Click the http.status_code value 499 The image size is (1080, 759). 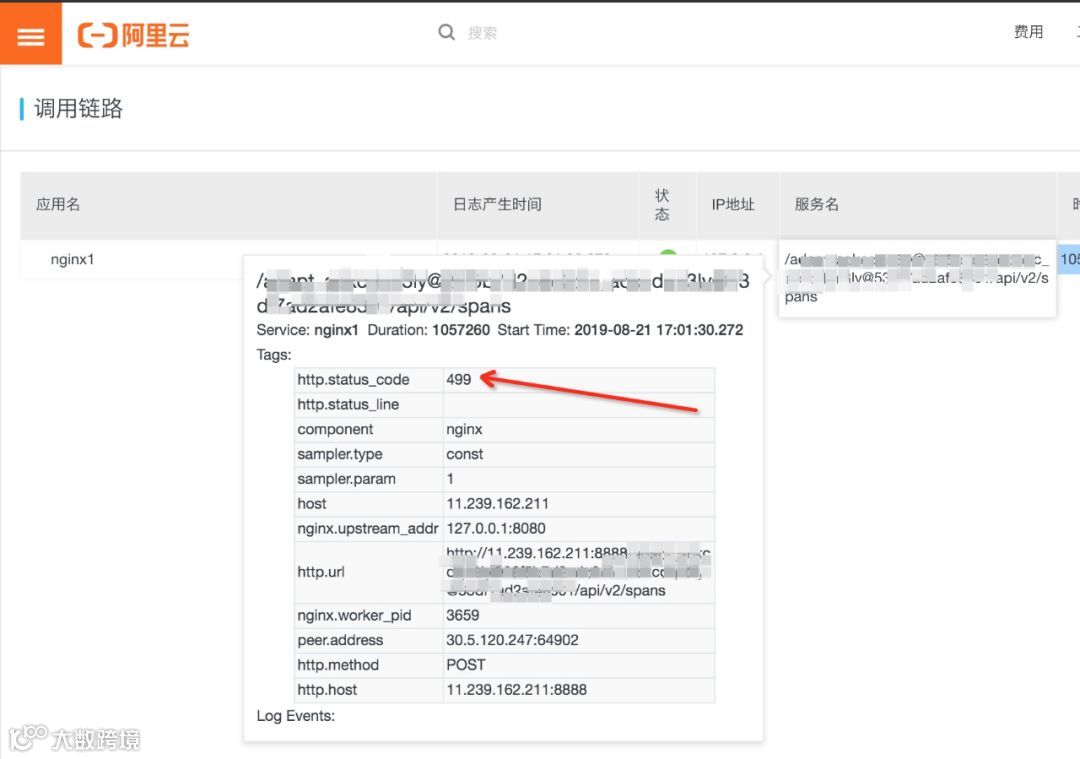458,380
